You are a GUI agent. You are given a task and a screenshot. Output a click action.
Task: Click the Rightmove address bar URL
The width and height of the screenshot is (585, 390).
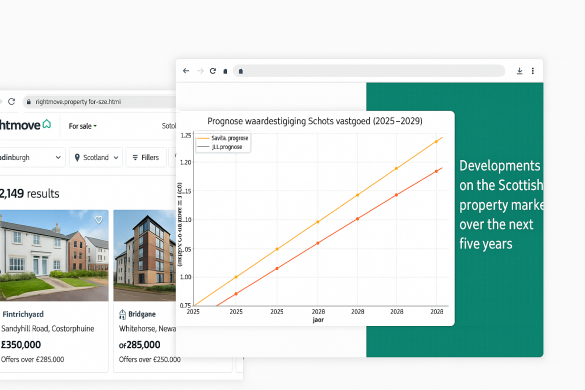click(78, 102)
